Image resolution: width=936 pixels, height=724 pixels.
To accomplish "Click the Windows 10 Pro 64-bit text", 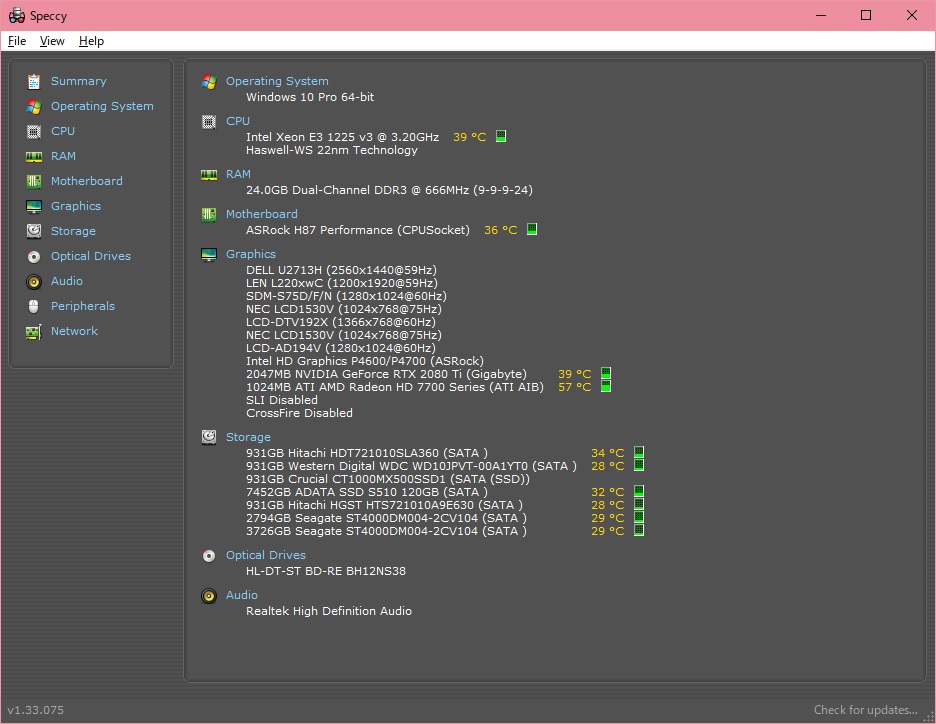I will coord(310,97).
